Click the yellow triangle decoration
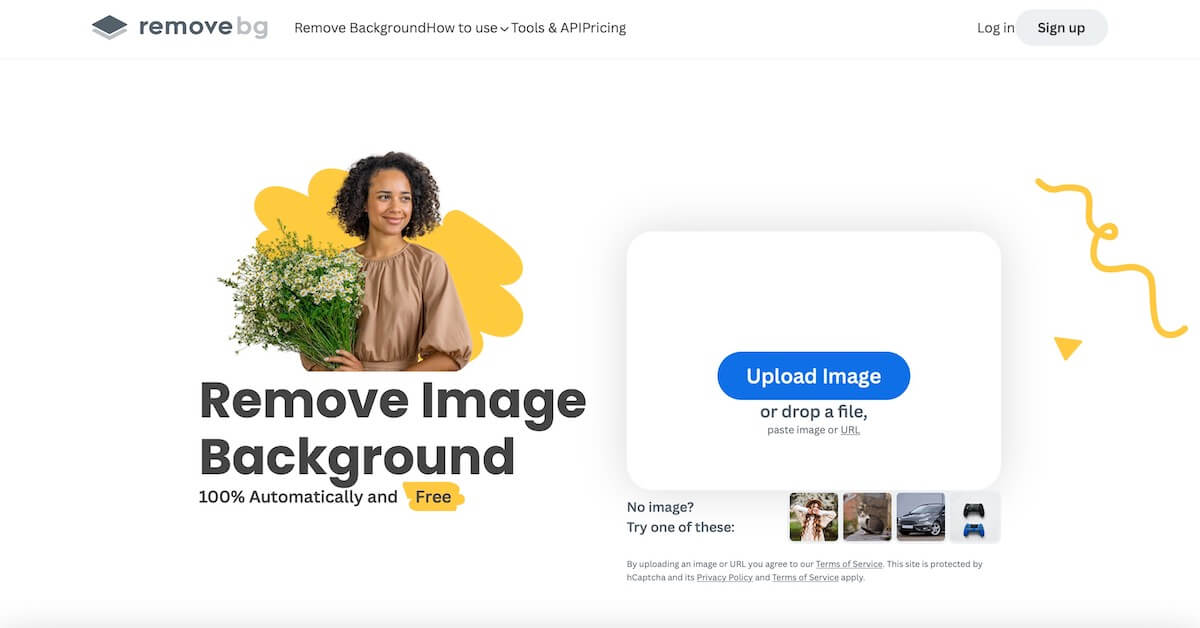1200x628 pixels. (1067, 347)
